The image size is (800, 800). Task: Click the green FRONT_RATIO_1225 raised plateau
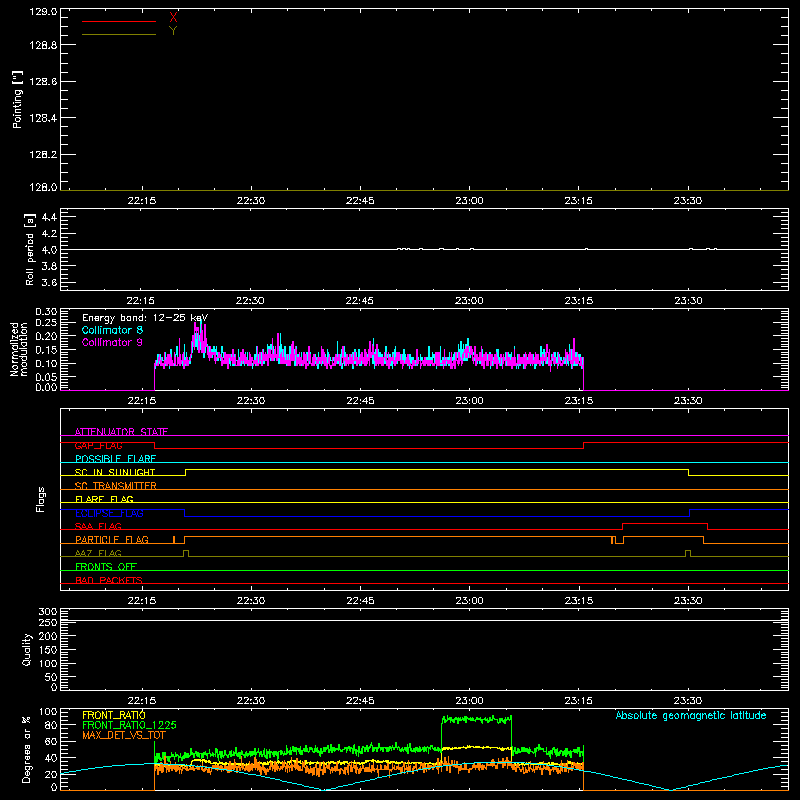pos(476,719)
